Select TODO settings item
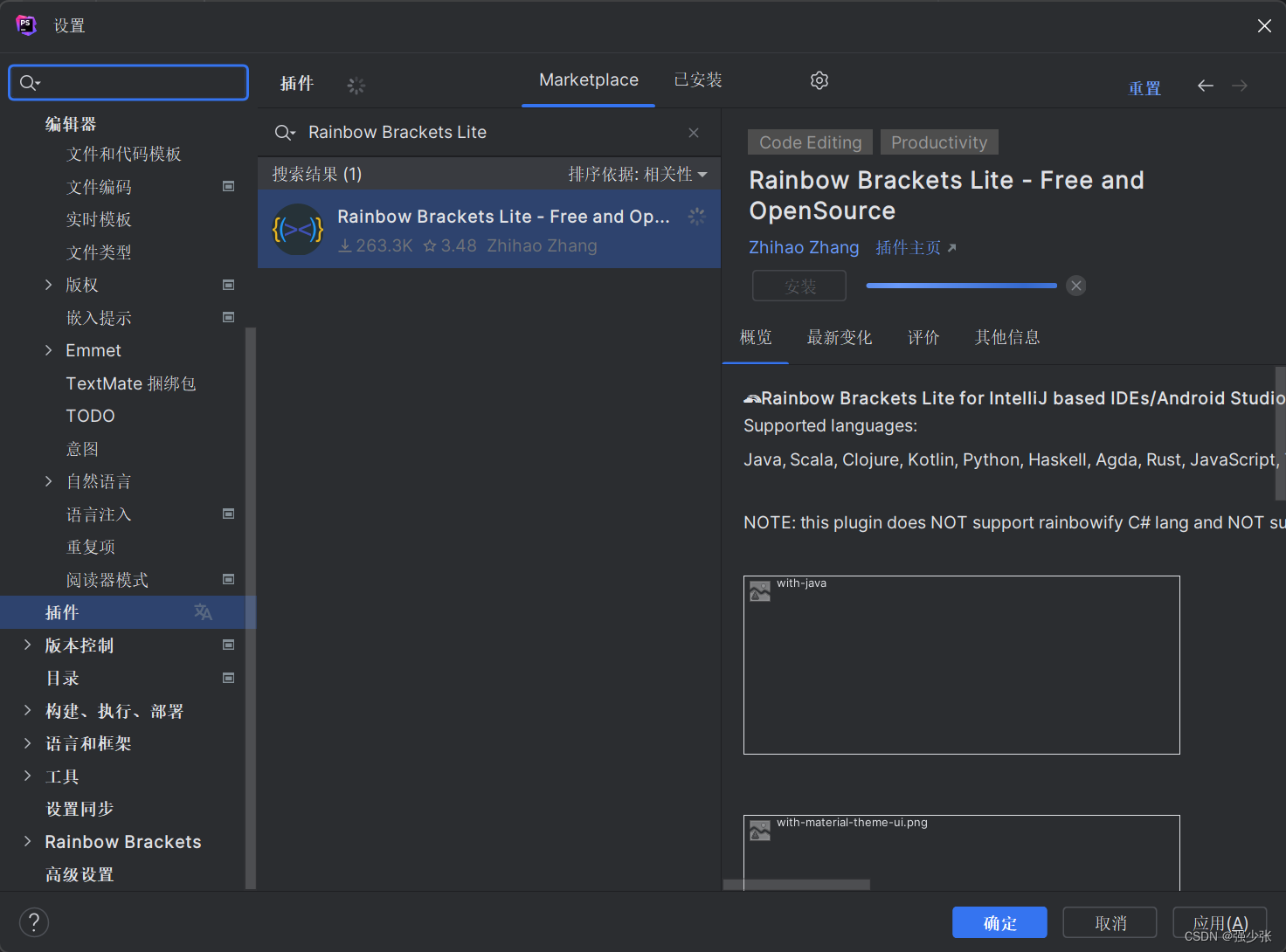The height and width of the screenshot is (952, 1286). point(90,416)
